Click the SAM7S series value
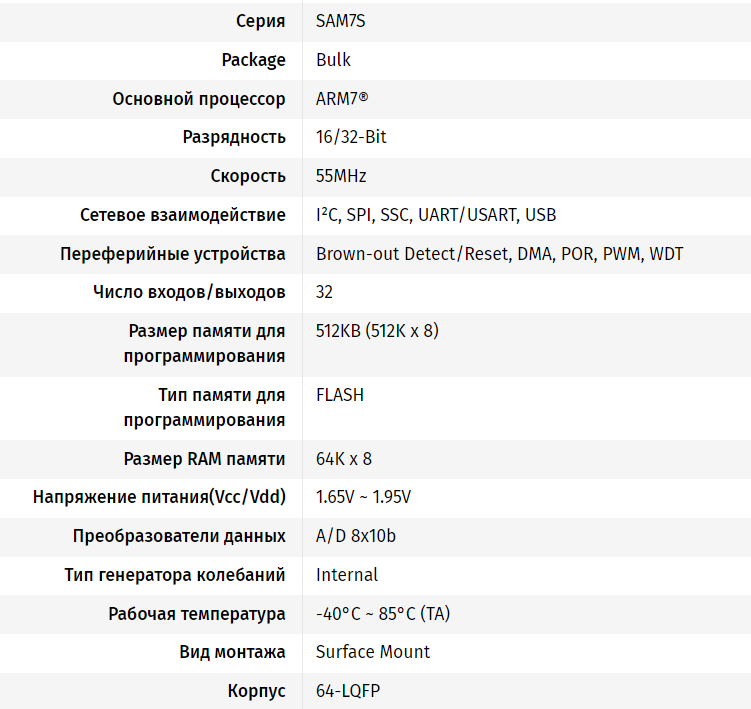 coord(340,21)
